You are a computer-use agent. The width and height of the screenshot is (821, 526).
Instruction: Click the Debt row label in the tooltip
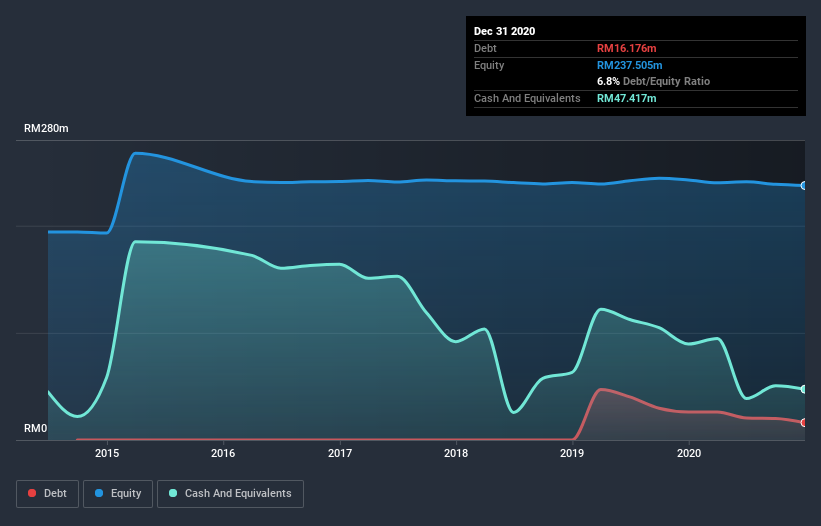[x=485, y=48]
